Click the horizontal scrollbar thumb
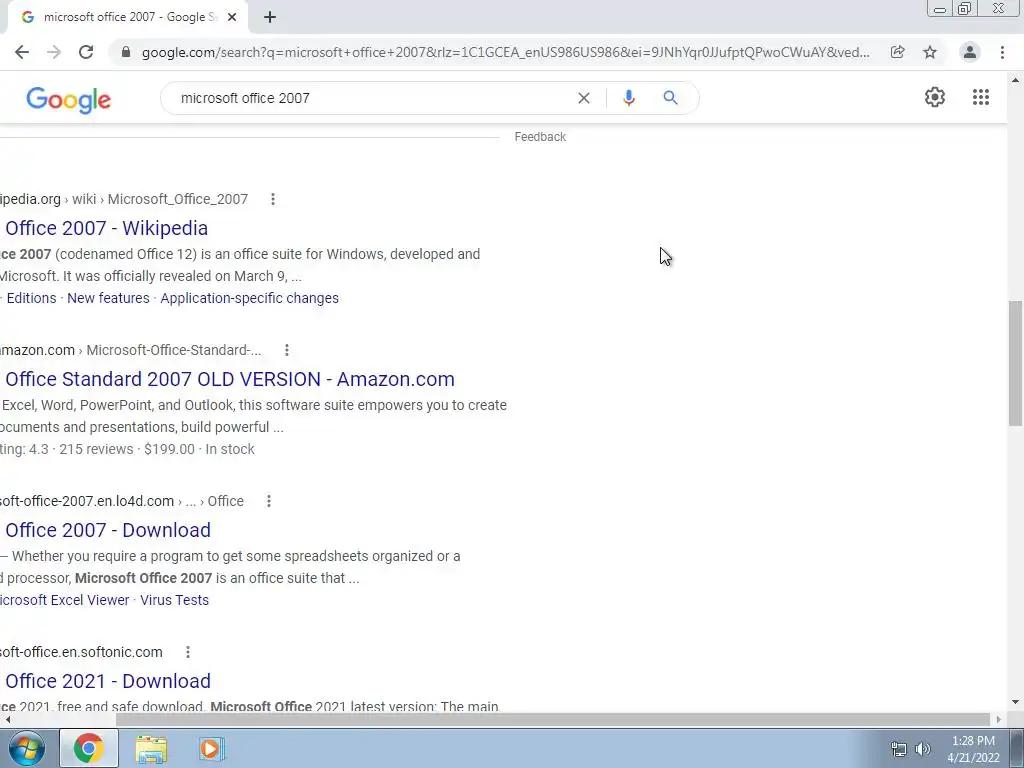This screenshot has width=1024, height=768. coord(553,720)
